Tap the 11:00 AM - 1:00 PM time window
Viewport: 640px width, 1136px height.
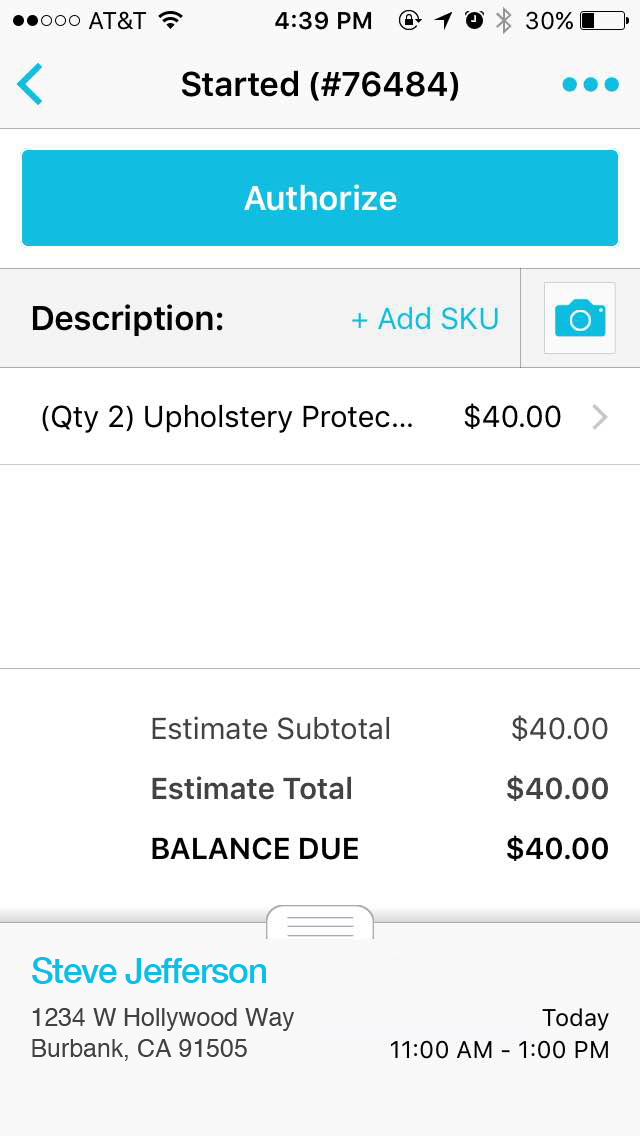coord(499,1049)
